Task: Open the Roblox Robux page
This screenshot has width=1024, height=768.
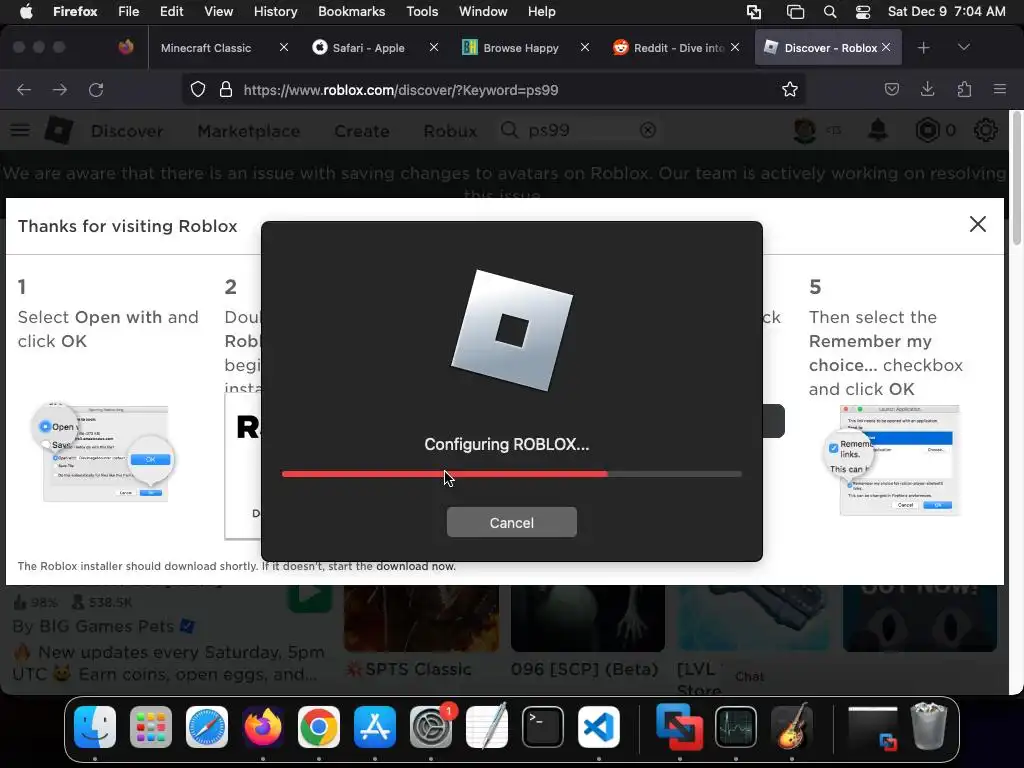Action: pyautogui.click(x=450, y=131)
